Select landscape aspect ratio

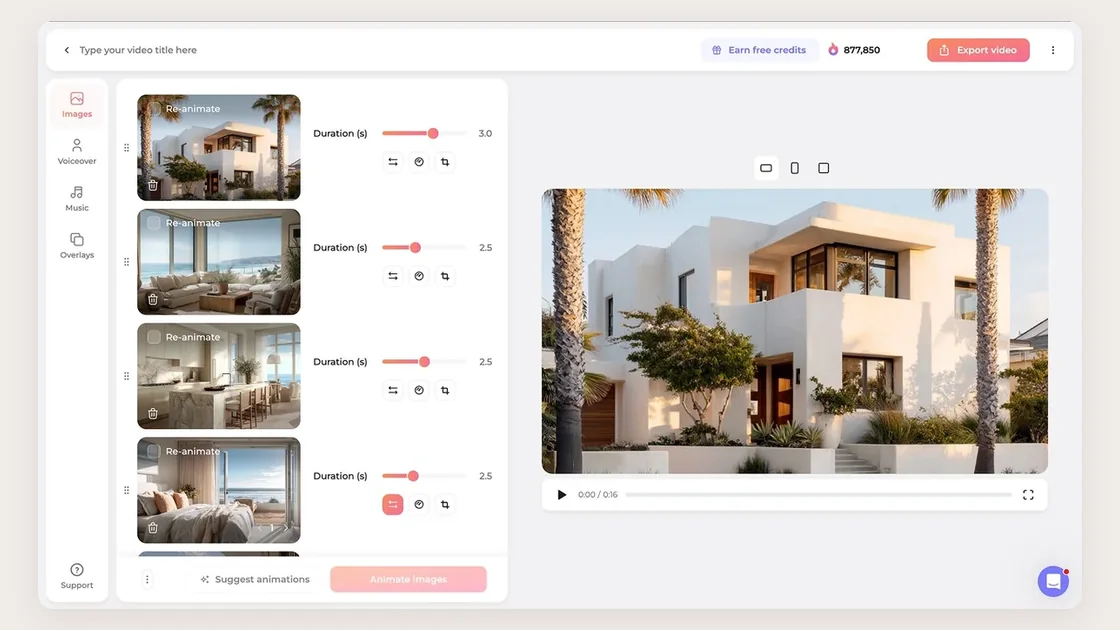pyautogui.click(x=766, y=169)
